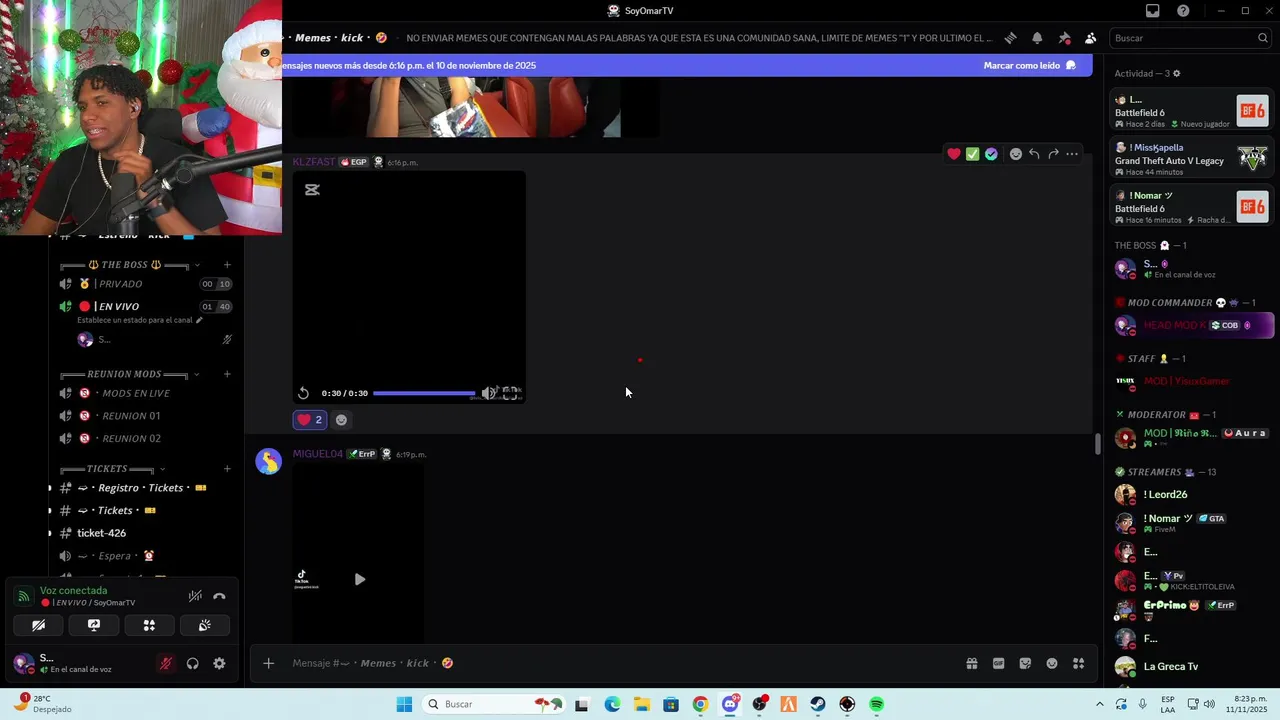Open the emoji picker in message bar
The image size is (1280, 720).
pos(1052,663)
